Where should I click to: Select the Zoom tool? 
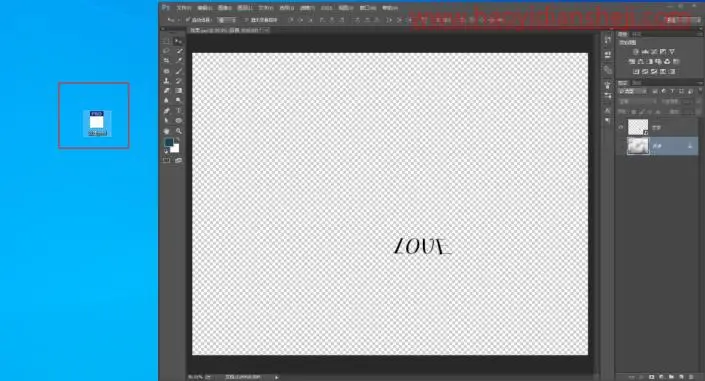coord(178,131)
